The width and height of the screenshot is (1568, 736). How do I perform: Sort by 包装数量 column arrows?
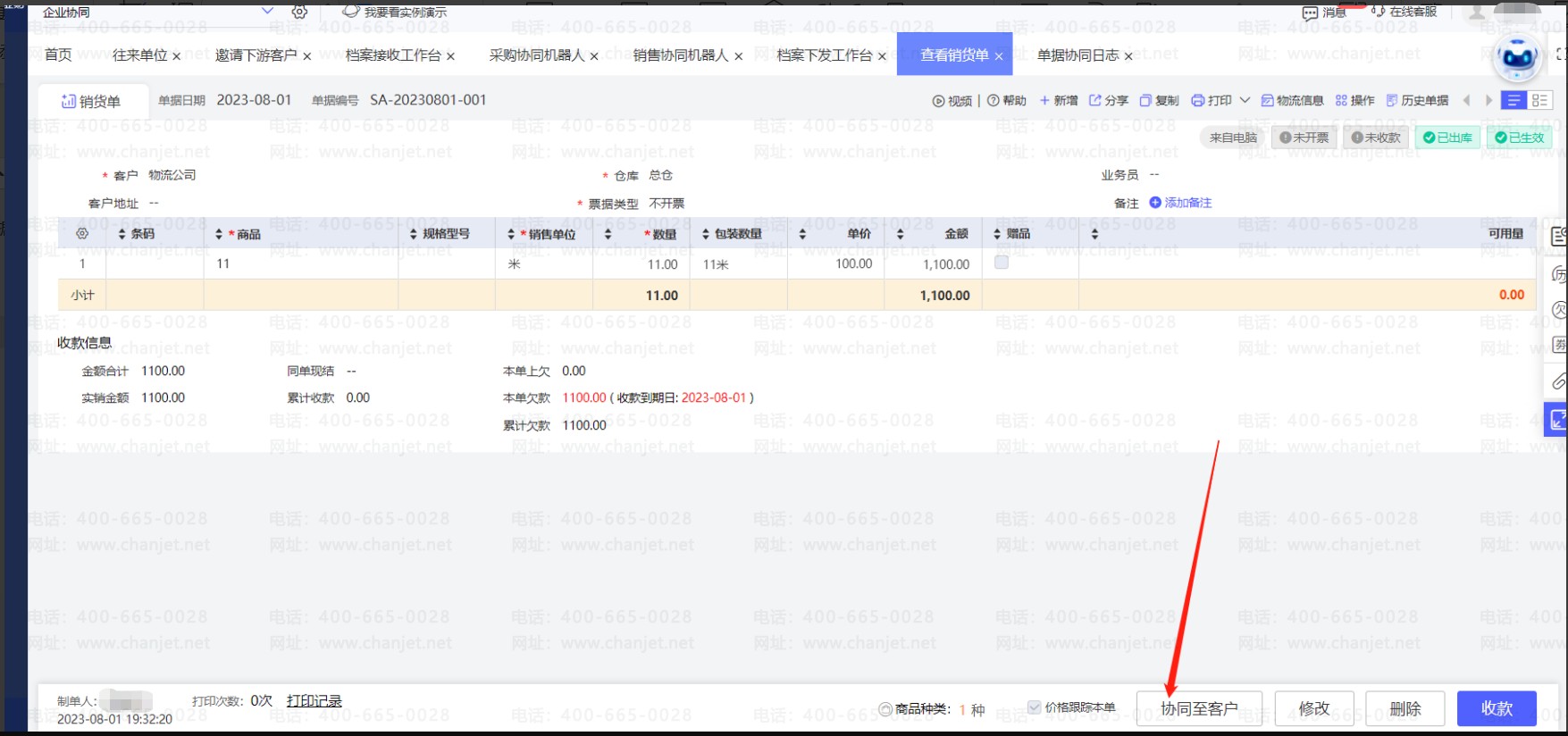tap(706, 234)
